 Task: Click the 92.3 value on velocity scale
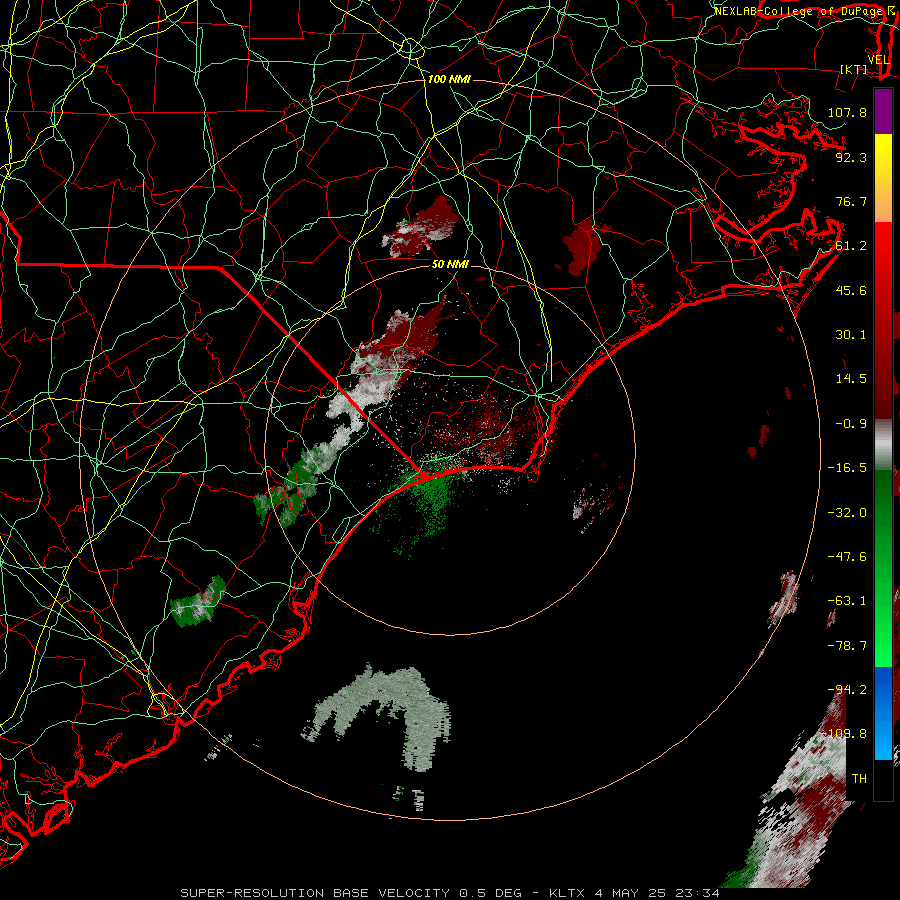point(851,157)
